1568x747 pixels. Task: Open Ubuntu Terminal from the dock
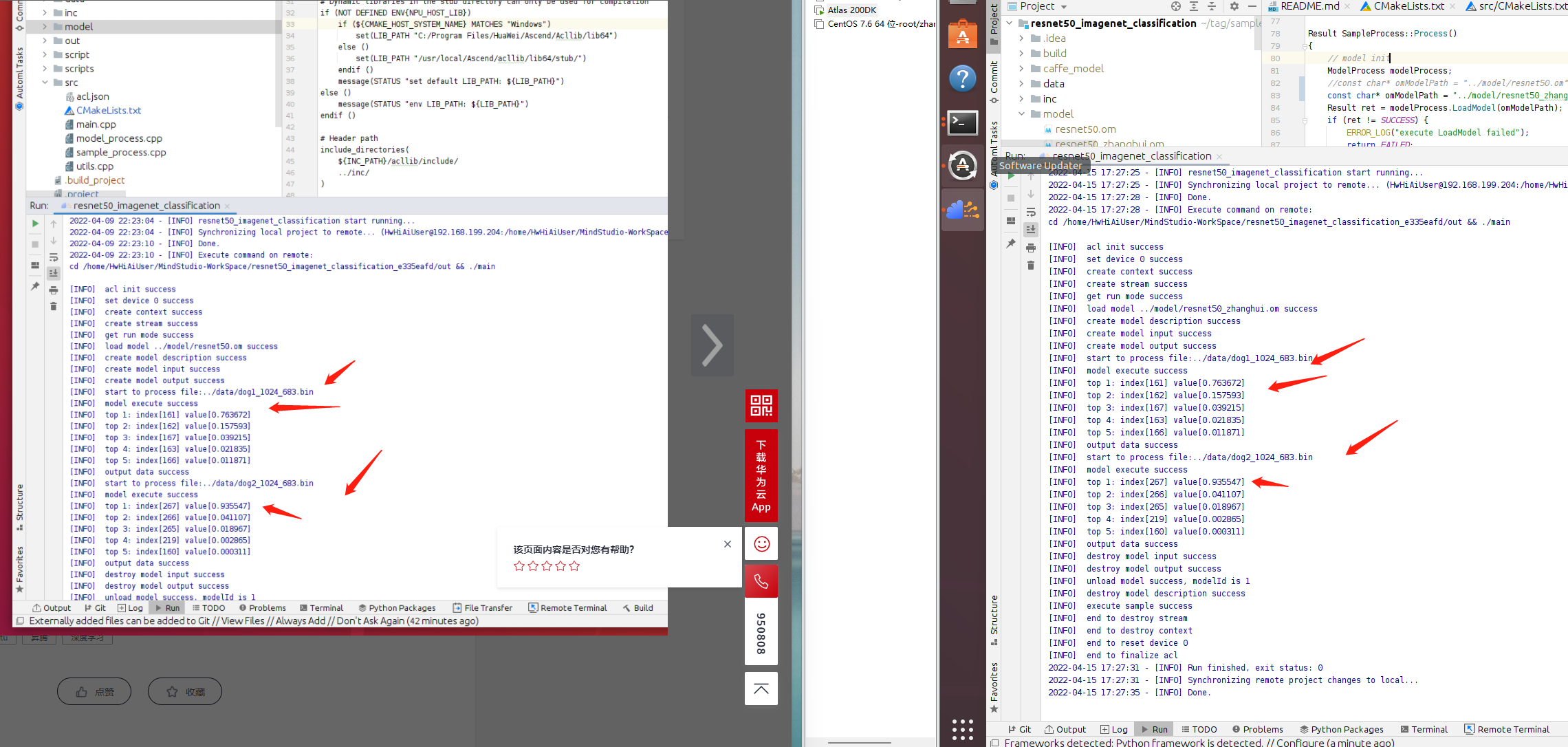[963, 123]
